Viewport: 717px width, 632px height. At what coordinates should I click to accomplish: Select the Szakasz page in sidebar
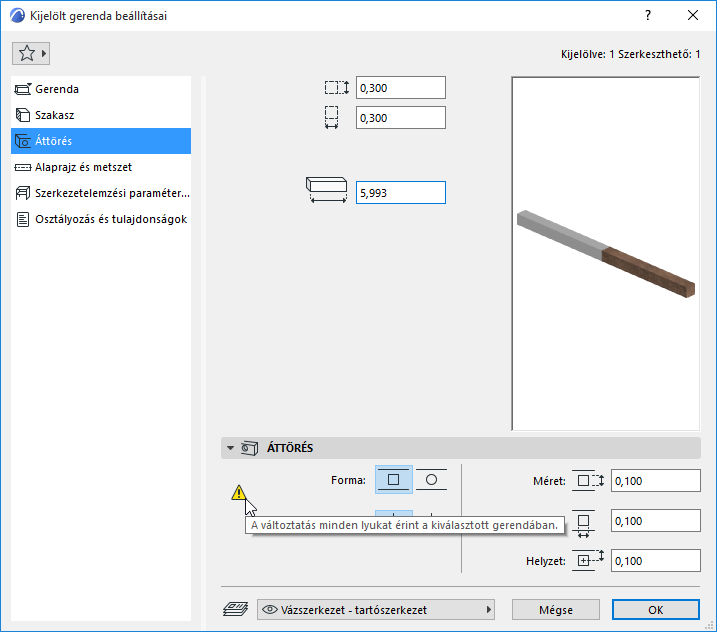coord(101,115)
